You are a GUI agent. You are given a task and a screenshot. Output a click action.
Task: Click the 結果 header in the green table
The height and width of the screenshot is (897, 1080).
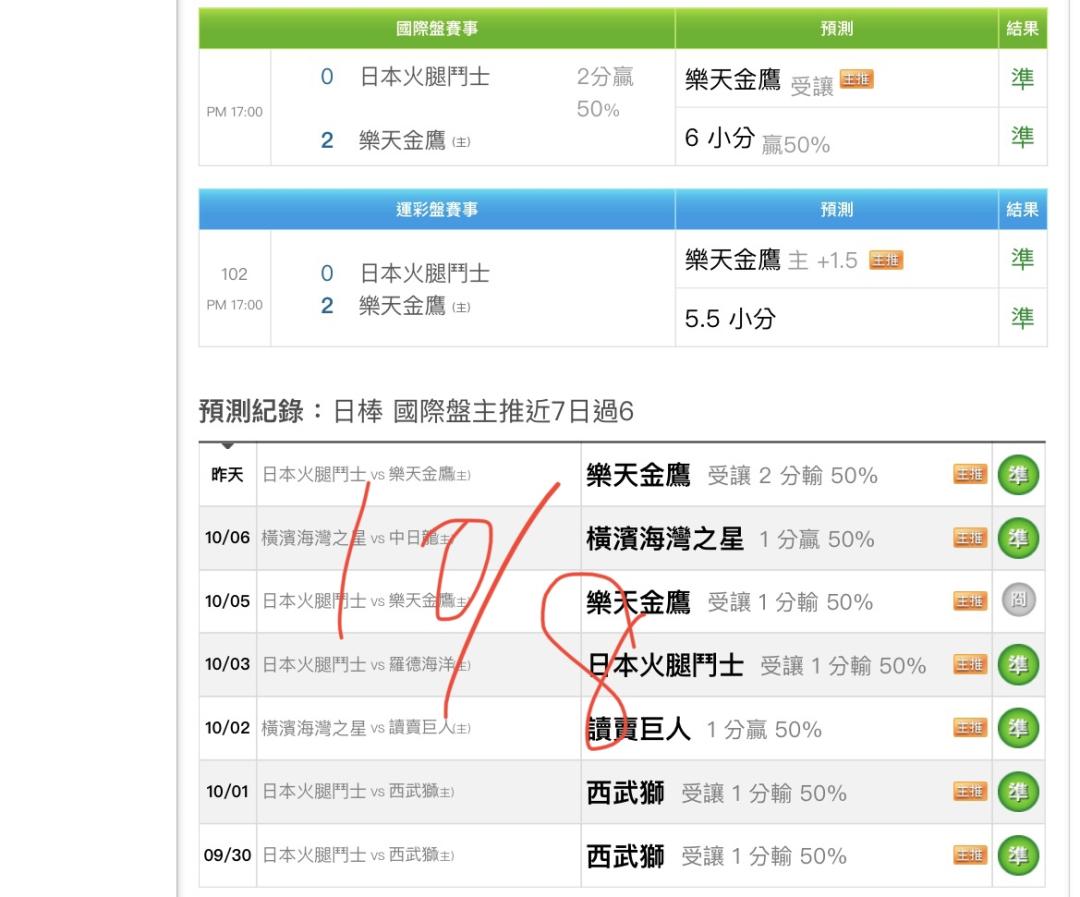[x=1023, y=28]
